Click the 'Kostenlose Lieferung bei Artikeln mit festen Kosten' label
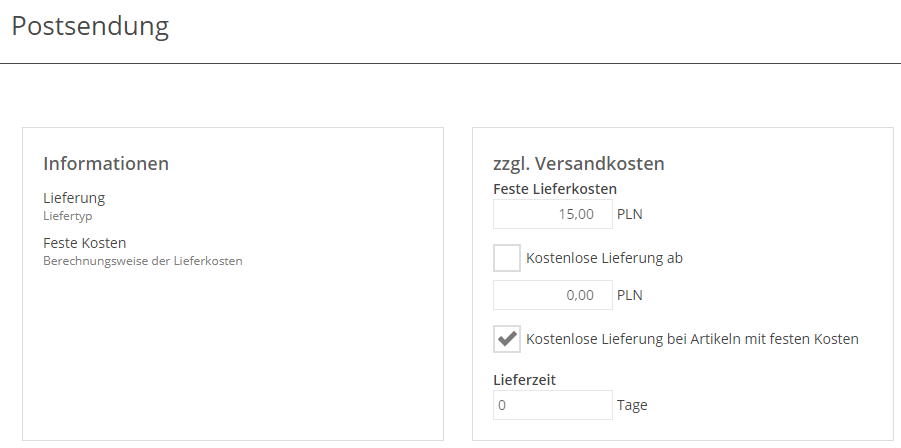Screen dimensions: 901x448 tap(692, 339)
